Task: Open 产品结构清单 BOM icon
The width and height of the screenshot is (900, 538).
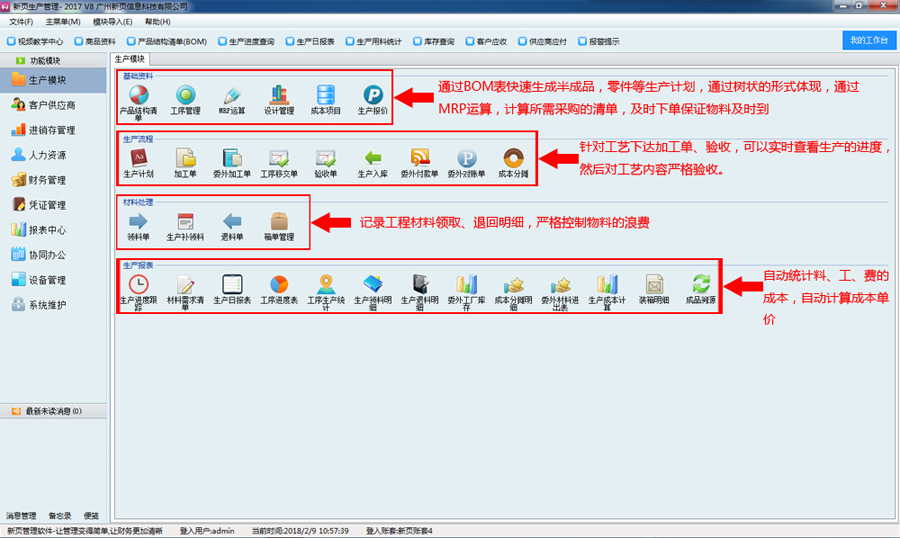Action: (137, 95)
